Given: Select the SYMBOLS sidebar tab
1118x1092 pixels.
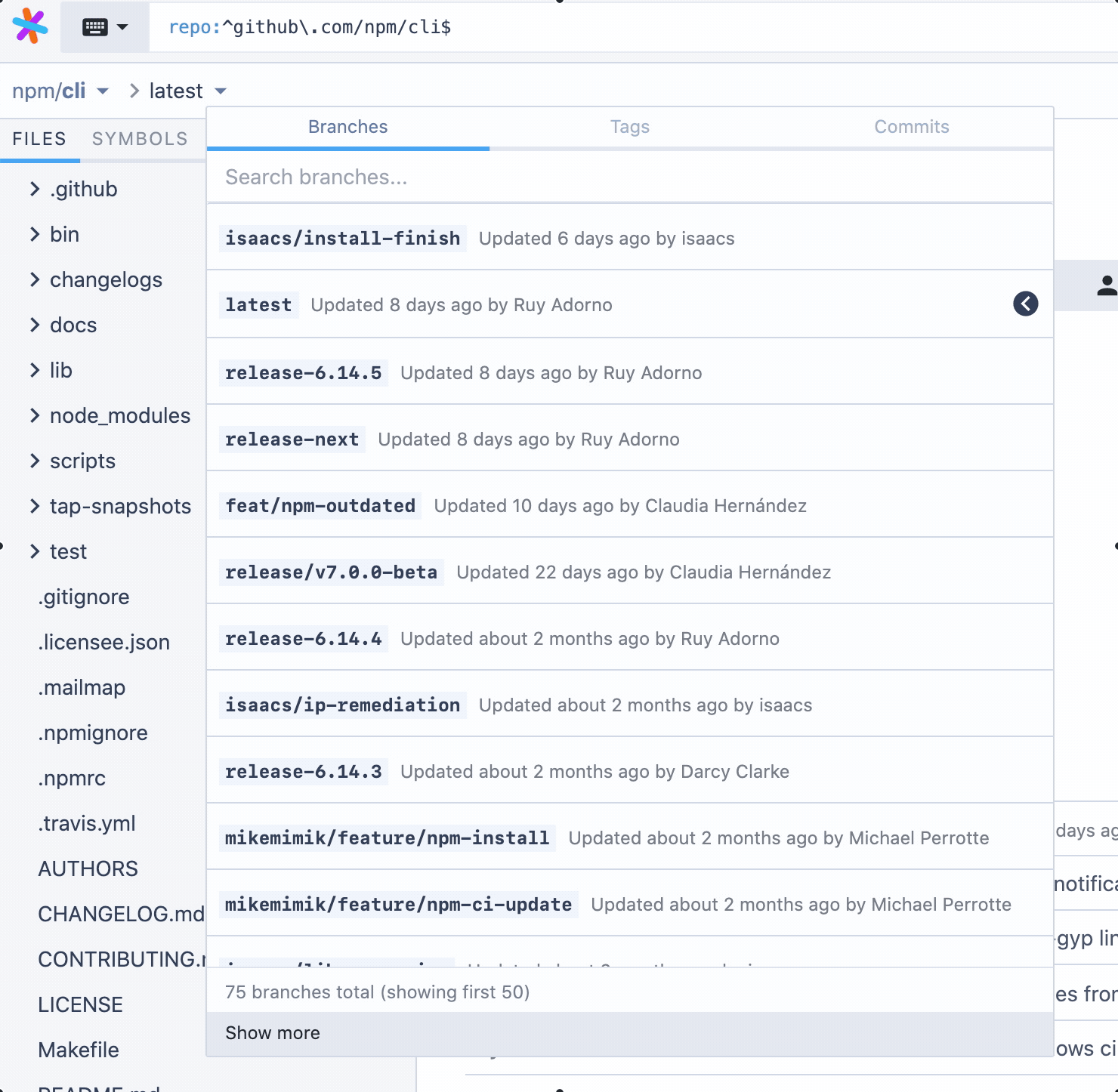Looking at the screenshot, I should click(x=140, y=139).
